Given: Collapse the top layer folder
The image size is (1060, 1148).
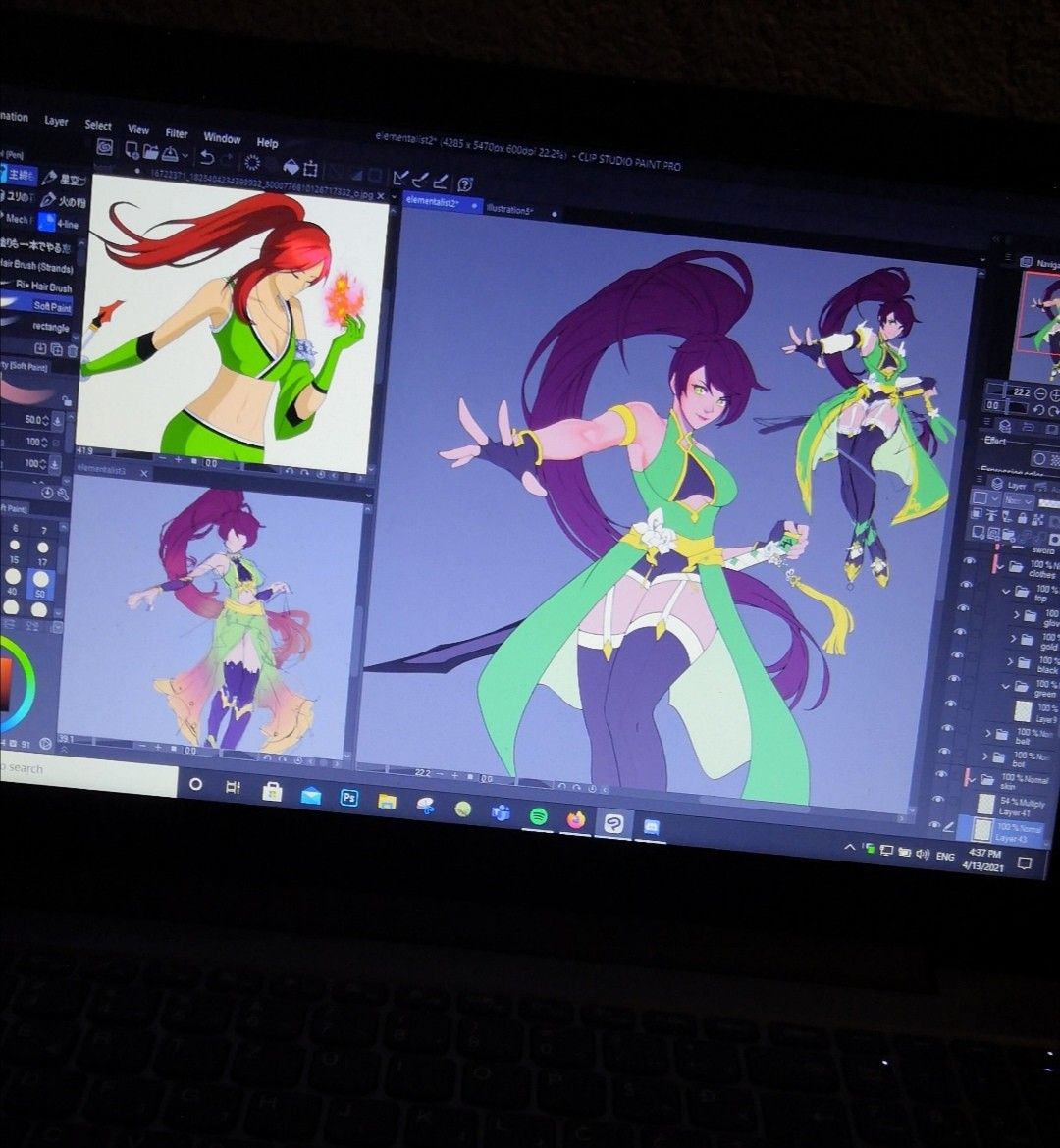Looking at the screenshot, I should point(1007,592).
